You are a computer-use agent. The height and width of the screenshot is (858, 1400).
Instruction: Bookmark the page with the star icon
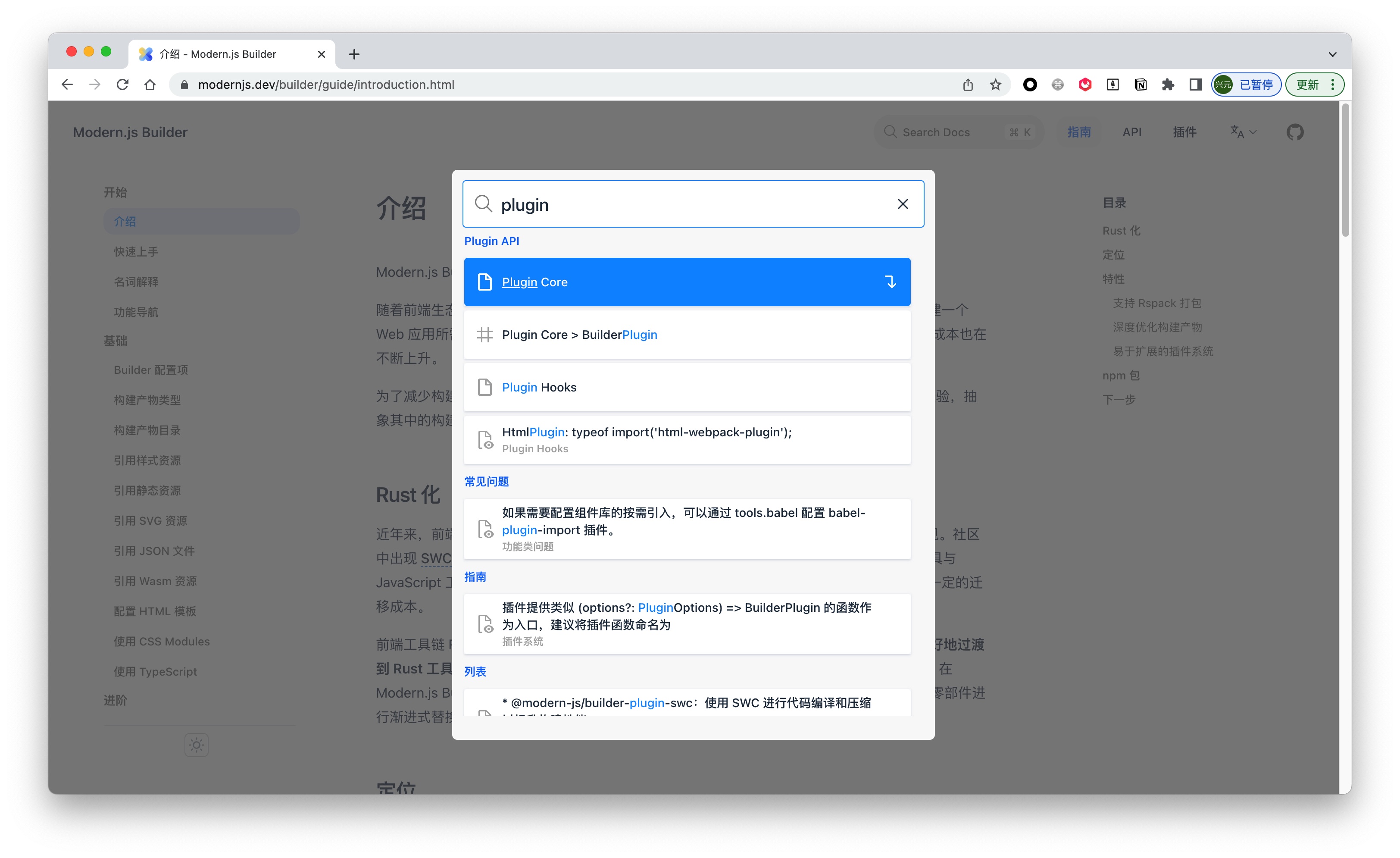(x=995, y=85)
